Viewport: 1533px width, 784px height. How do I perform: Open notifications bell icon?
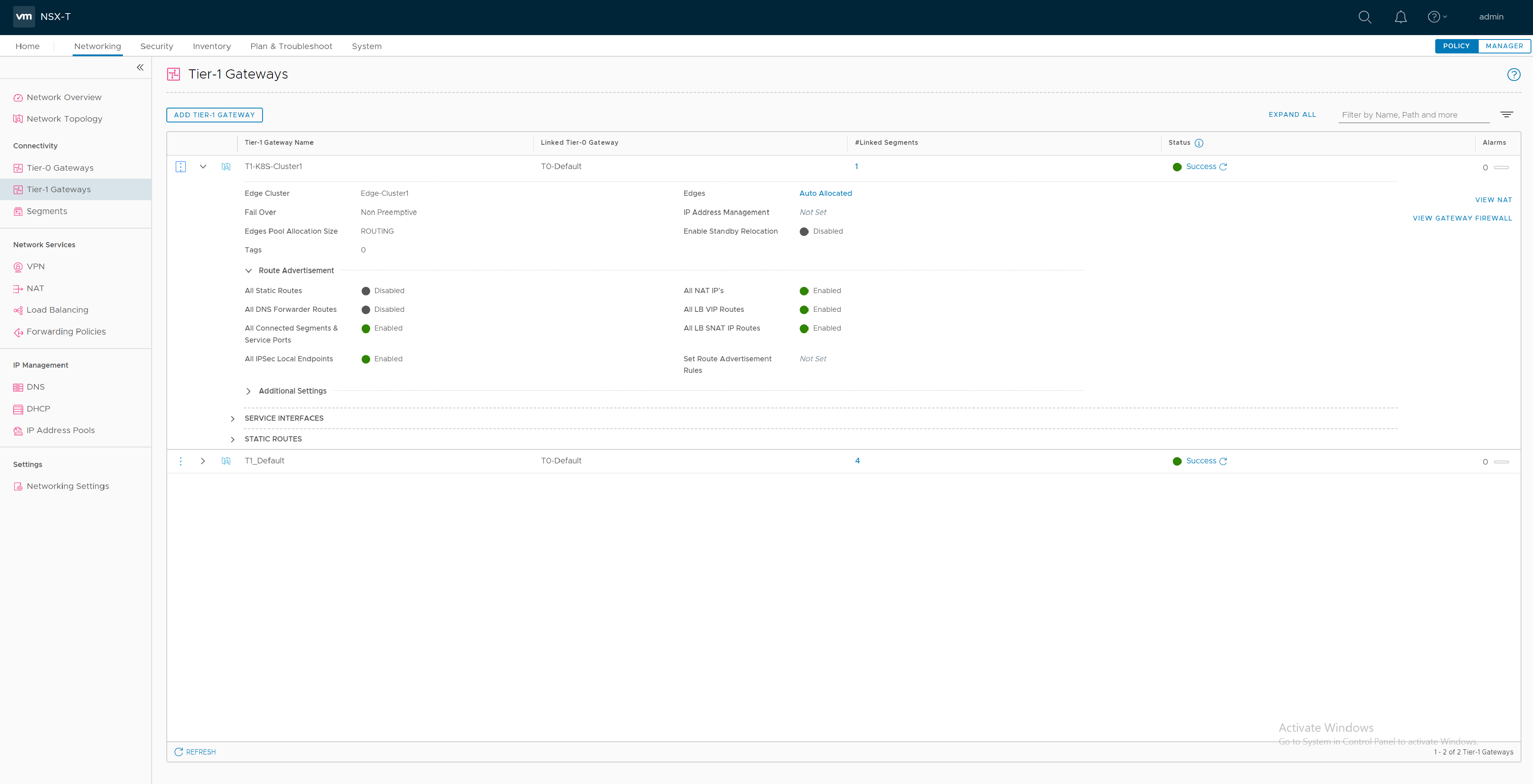click(x=1401, y=17)
